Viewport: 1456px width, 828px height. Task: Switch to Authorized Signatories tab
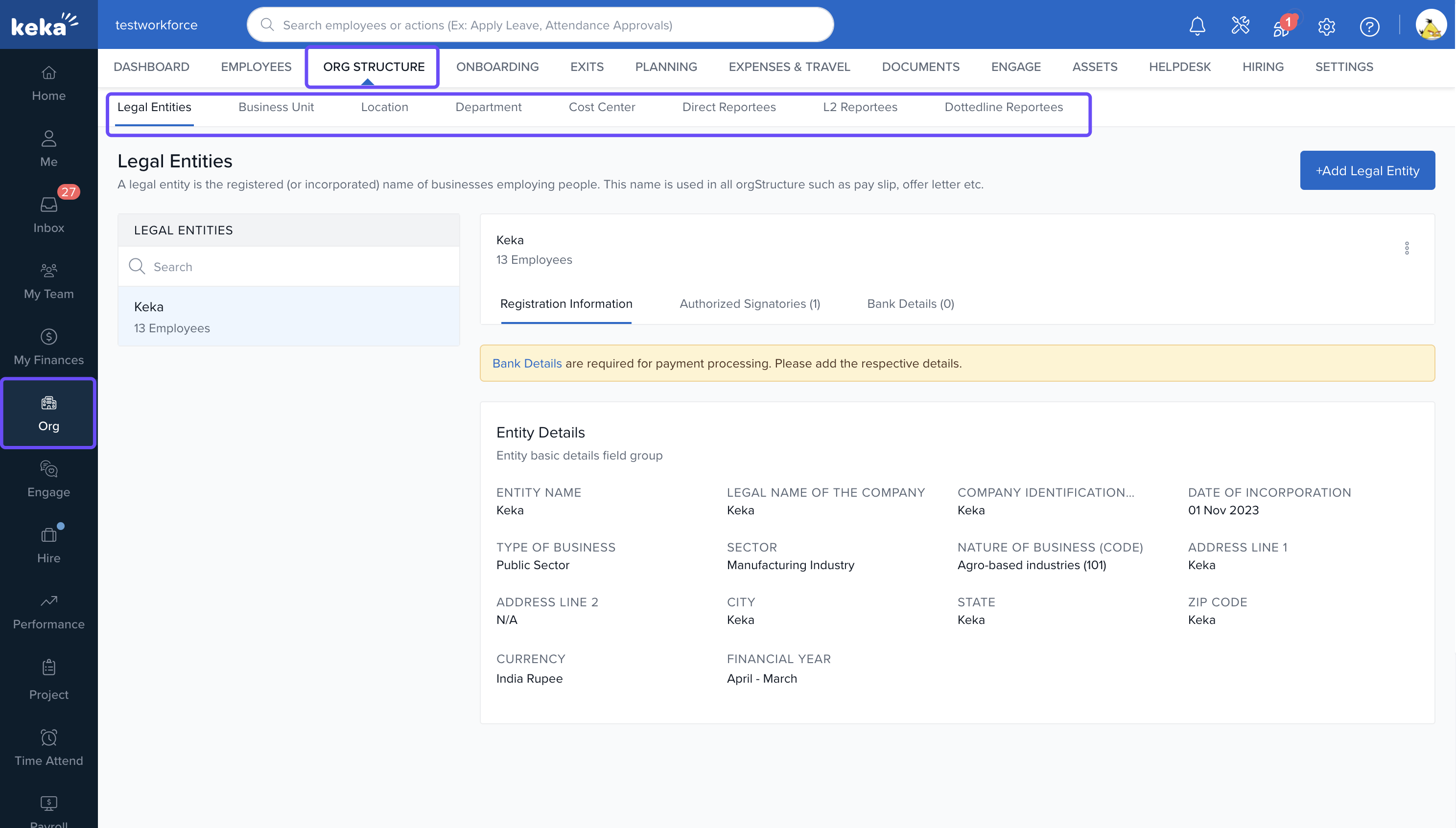[x=749, y=304]
